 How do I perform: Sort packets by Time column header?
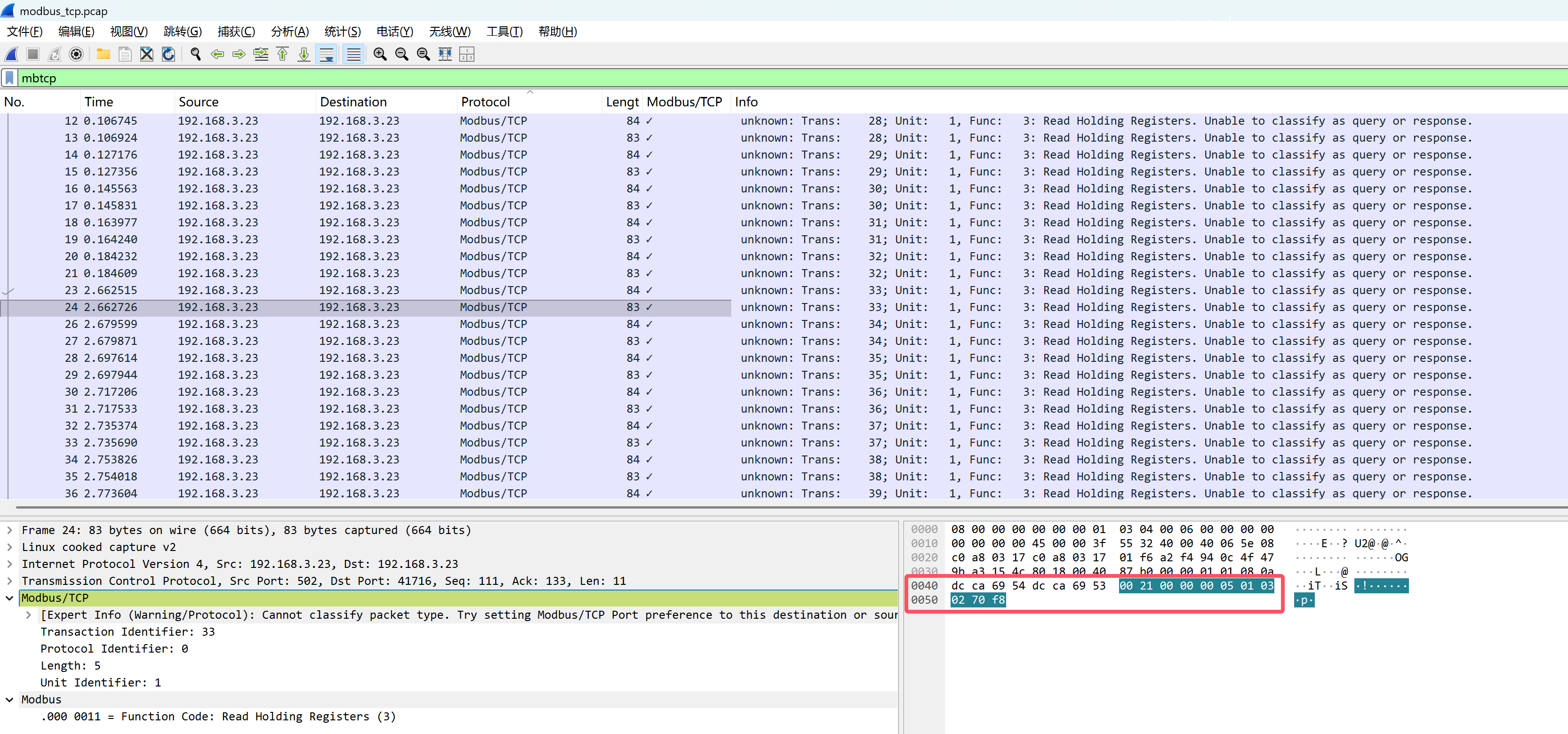click(127, 102)
